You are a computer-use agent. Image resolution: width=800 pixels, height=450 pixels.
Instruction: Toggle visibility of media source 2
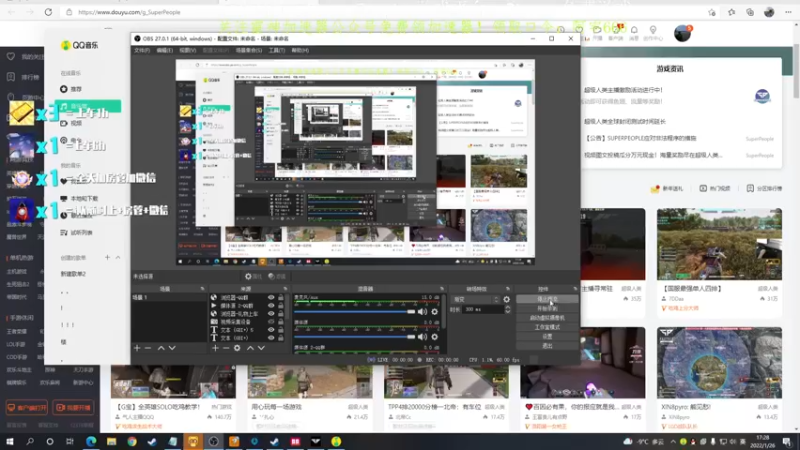(x=271, y=306)
